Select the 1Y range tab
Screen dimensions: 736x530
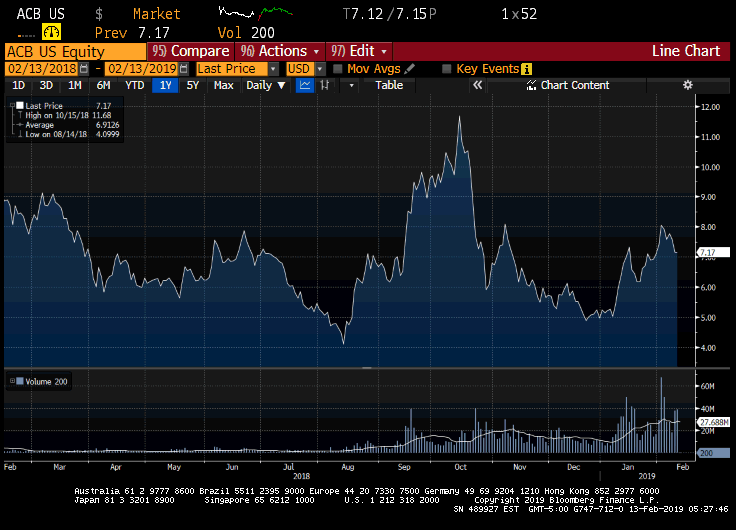pos(165,85)
